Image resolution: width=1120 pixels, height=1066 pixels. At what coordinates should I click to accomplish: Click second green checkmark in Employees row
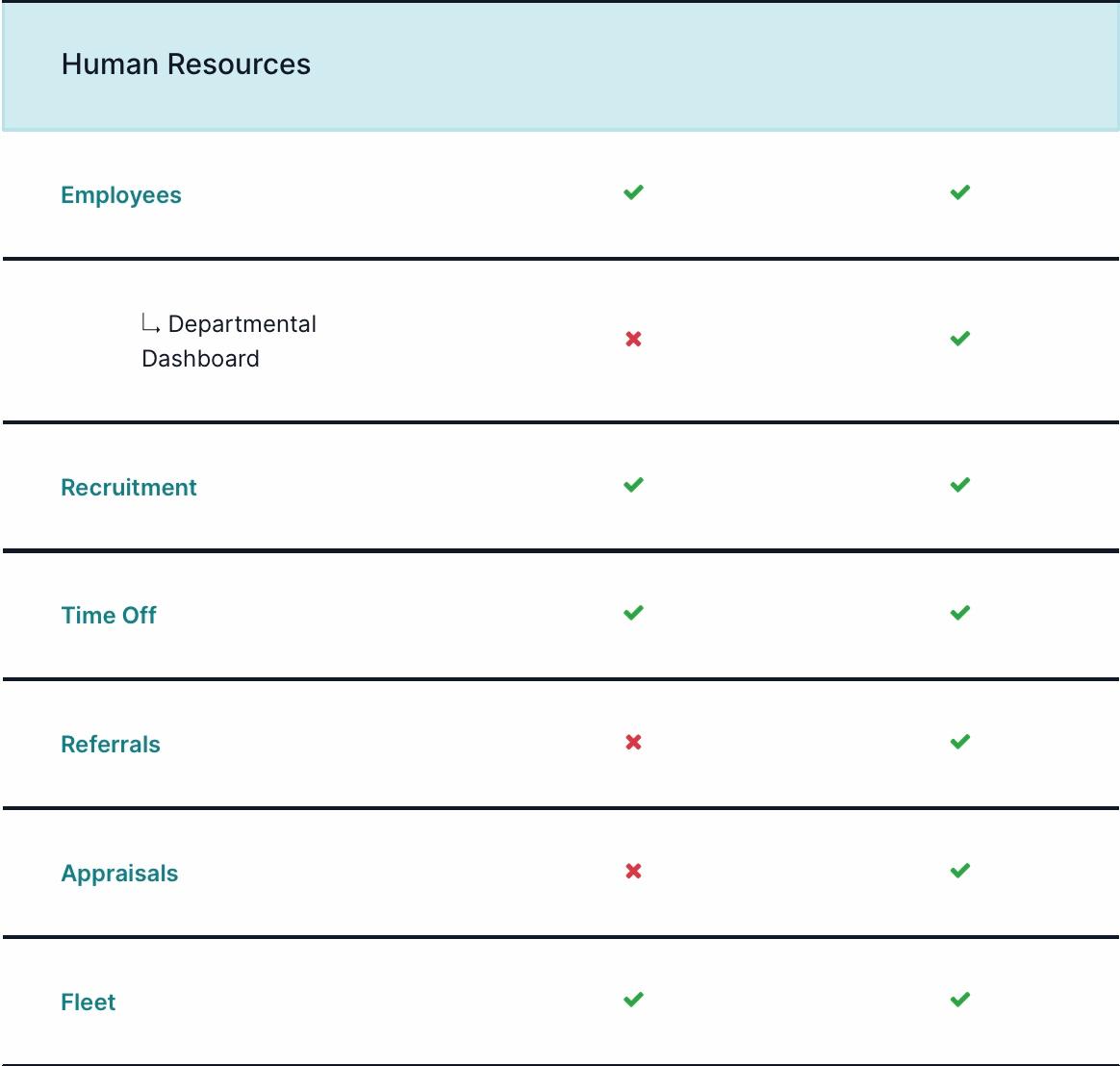pos(960,192)
